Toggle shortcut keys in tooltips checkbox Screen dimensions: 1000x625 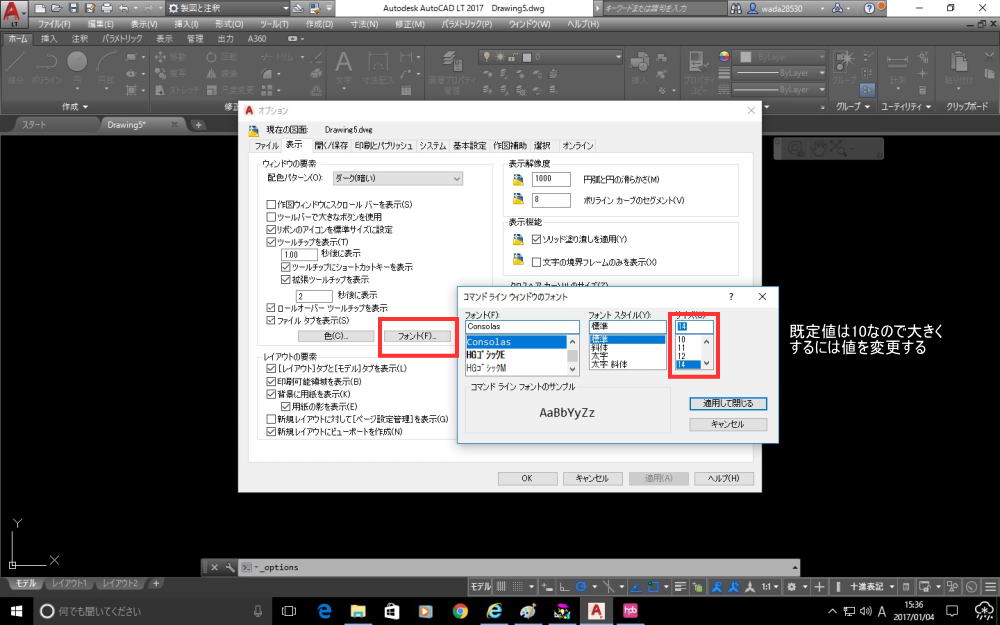pyautogui.click(x=286, y=267)
